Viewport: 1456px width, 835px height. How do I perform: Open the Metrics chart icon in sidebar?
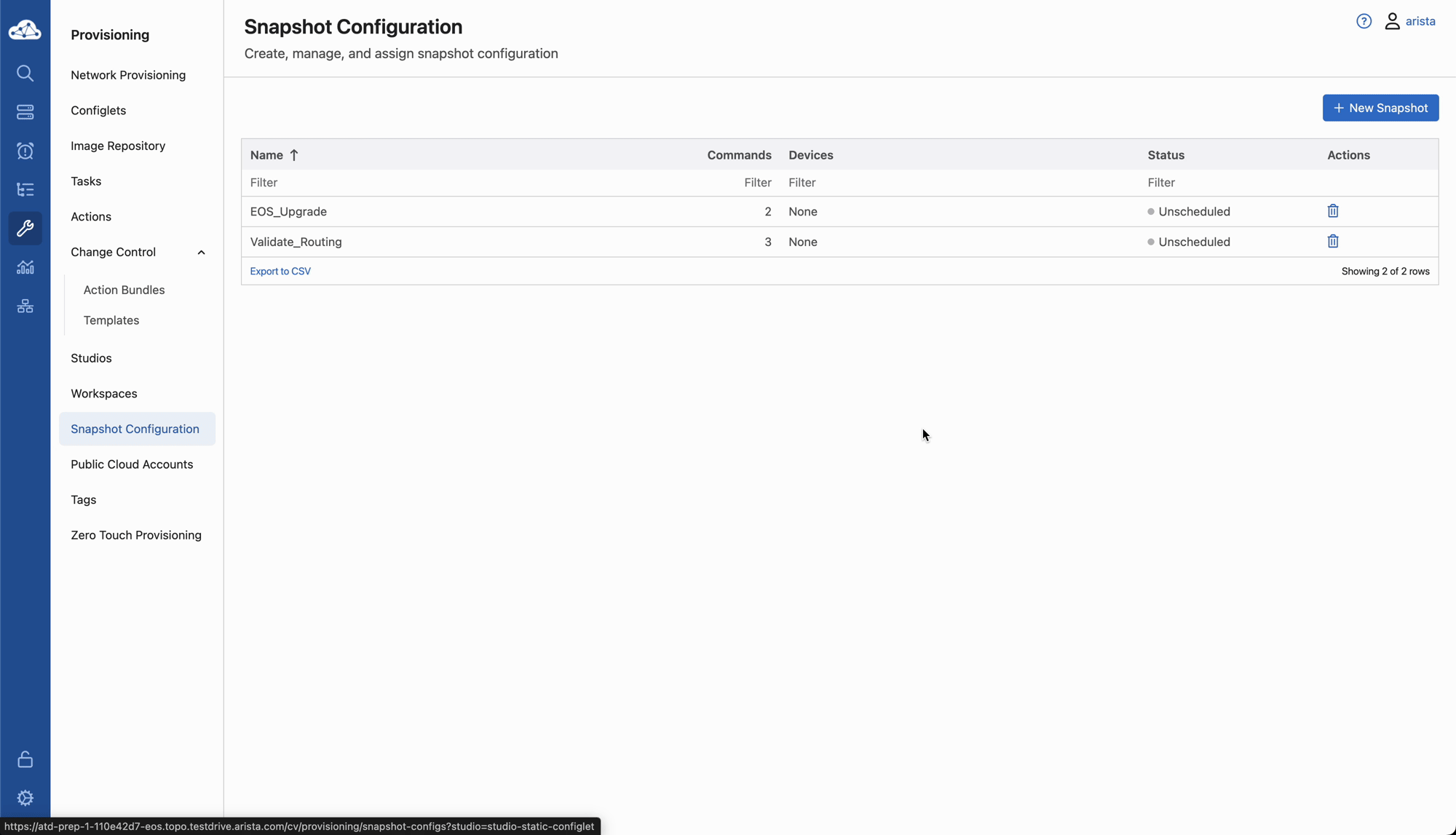point(25,267)
